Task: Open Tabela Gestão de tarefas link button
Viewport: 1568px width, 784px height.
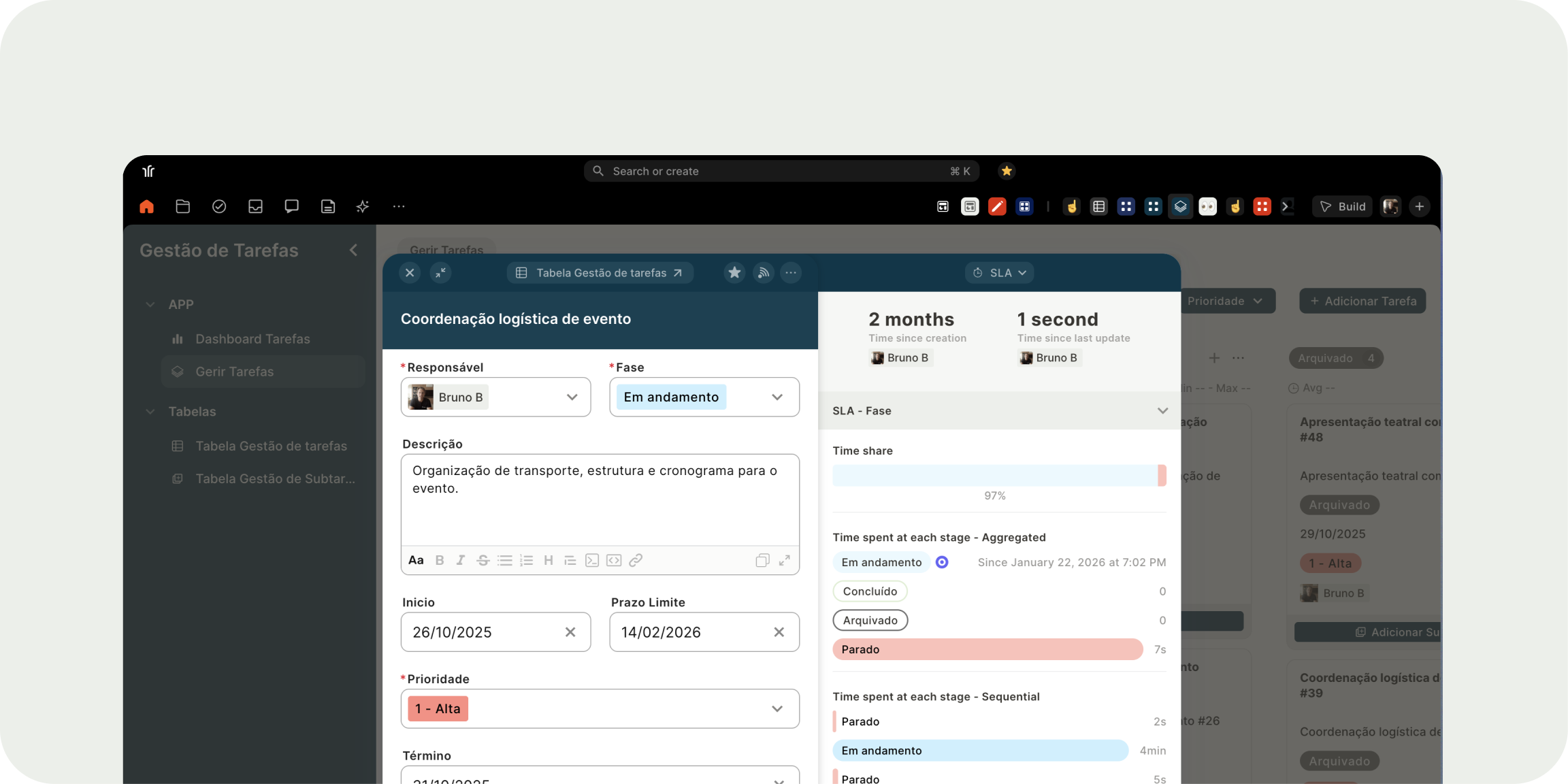Action: click(x=600, y=273)
